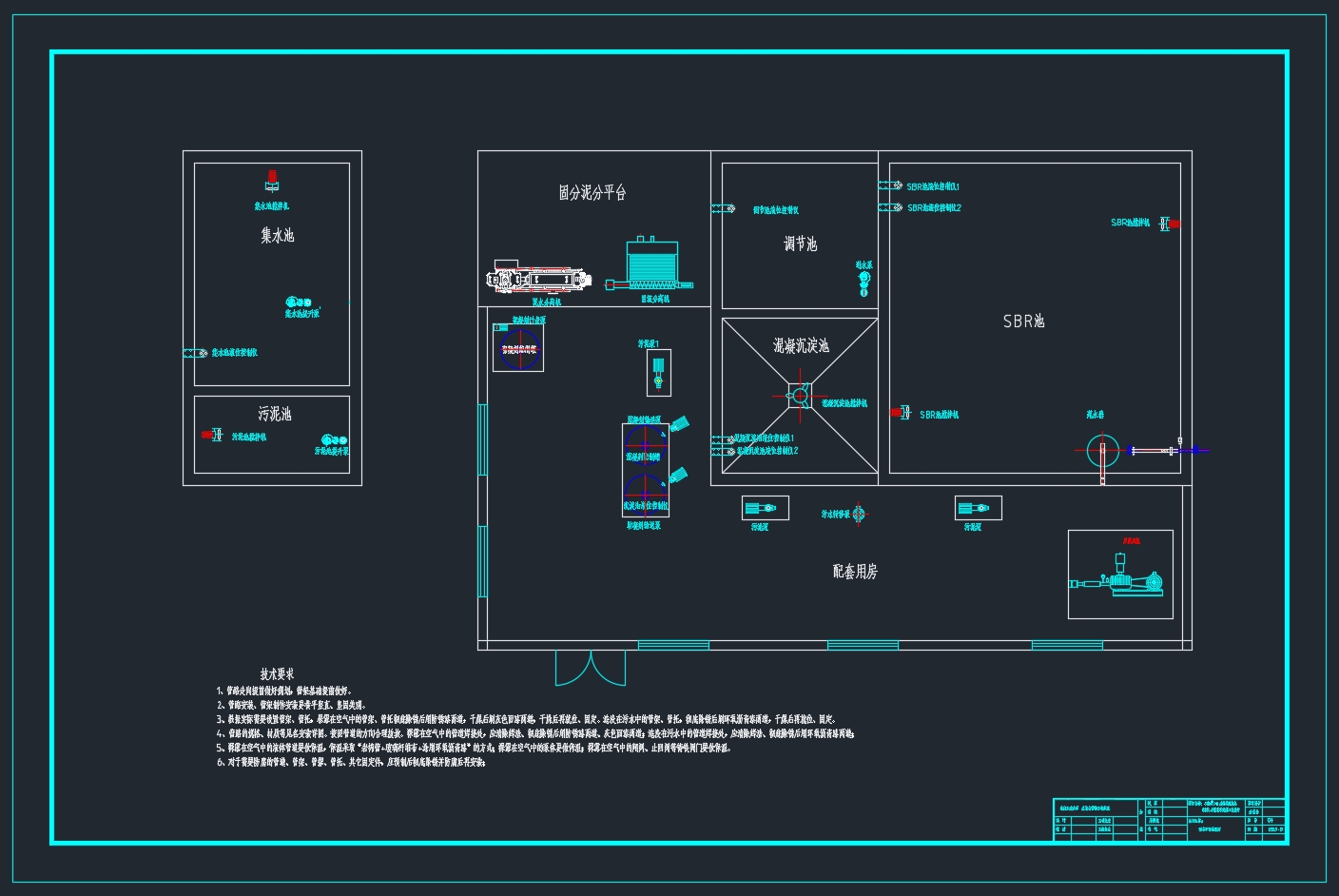
Task: Select the 叠水分离机 equipment symbol on the platform
Action: [x=537, y=278]
